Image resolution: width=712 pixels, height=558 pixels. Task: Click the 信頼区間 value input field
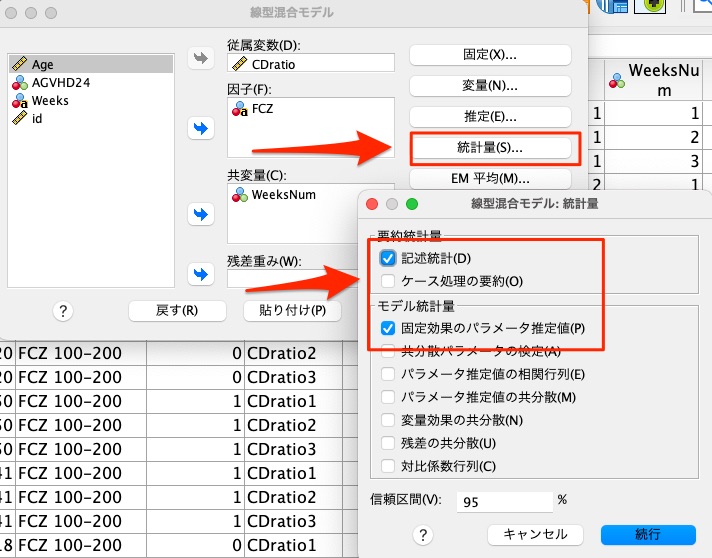tap(504, 500)
